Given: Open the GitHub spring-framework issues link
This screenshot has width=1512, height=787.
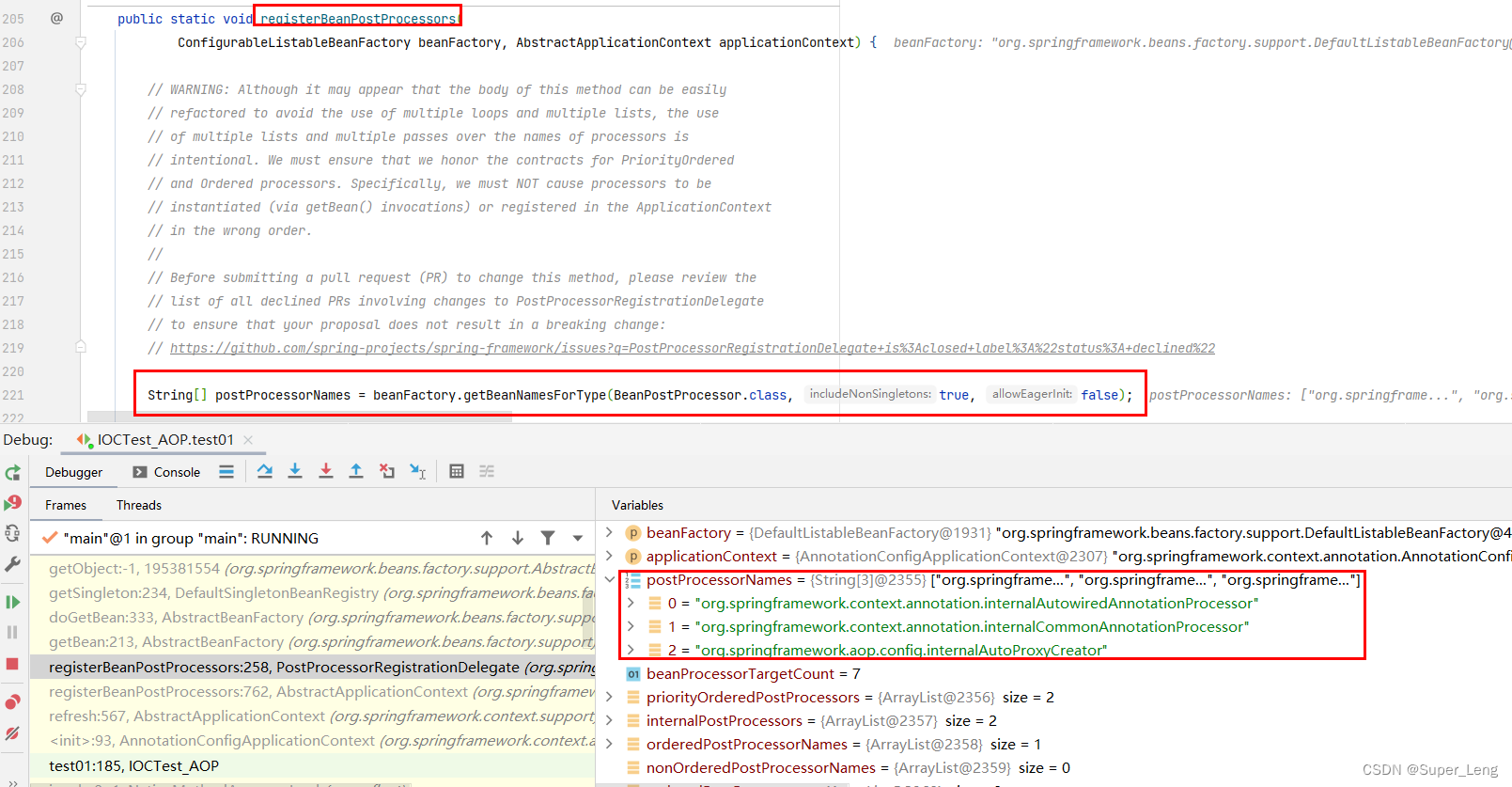Looking at the screenshot, I should [x=693, y=348].
